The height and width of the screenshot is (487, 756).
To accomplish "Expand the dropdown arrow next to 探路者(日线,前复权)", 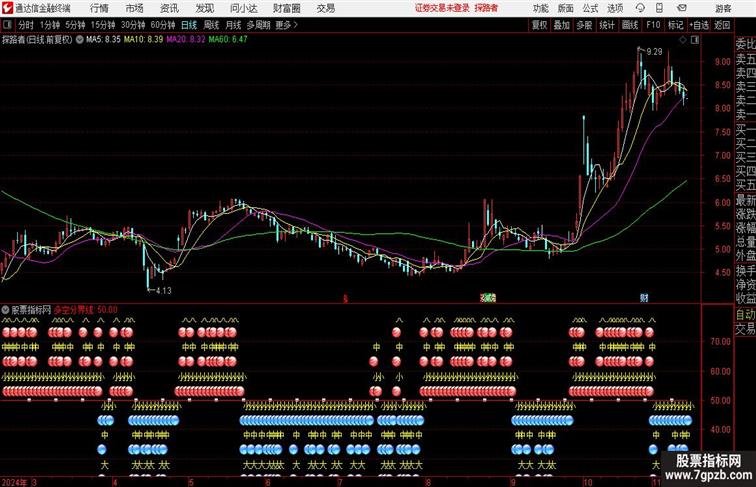I will pyautogui.click(x=80, y=40).
